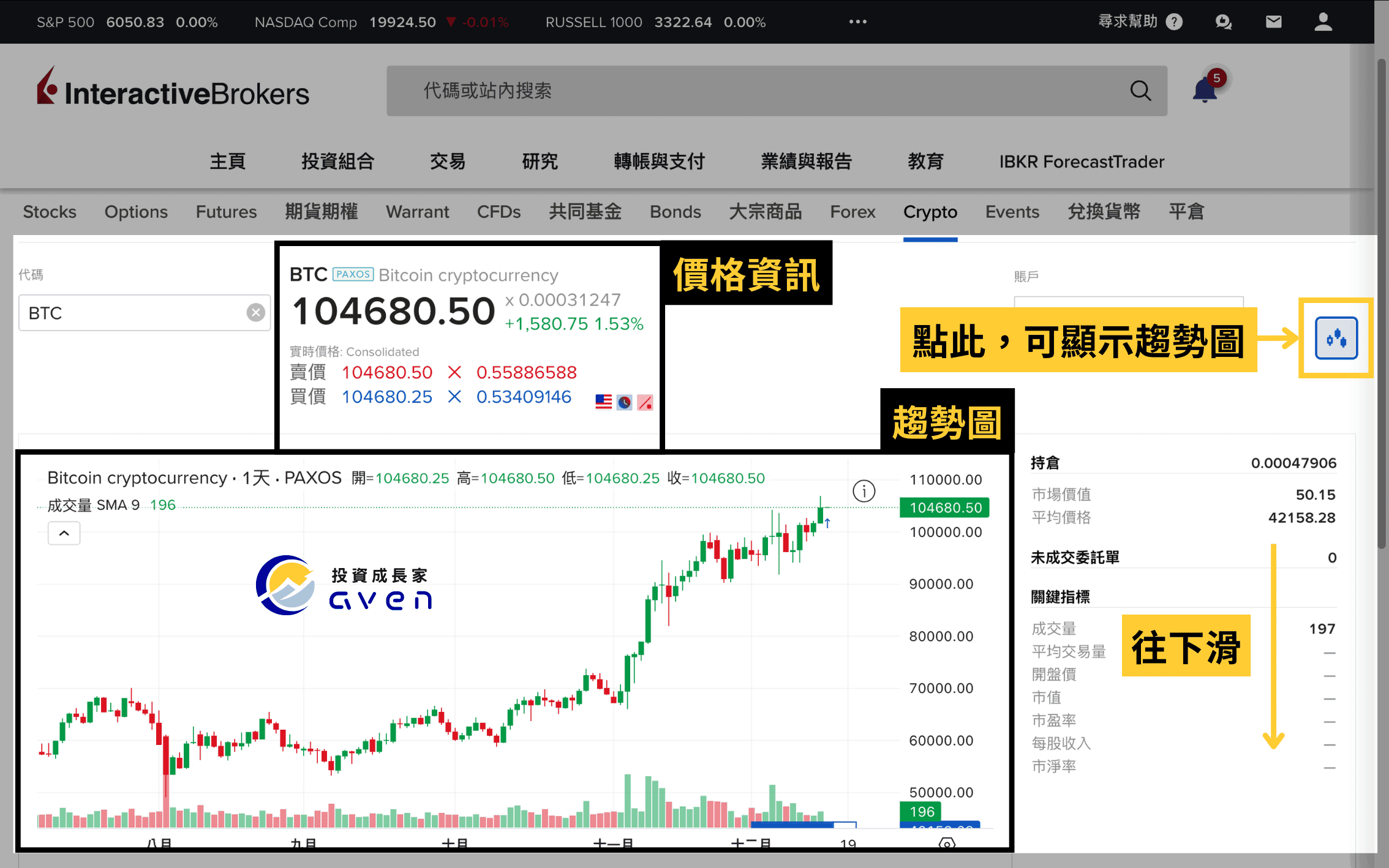Switch to the Events tab

coord(1012,212)
